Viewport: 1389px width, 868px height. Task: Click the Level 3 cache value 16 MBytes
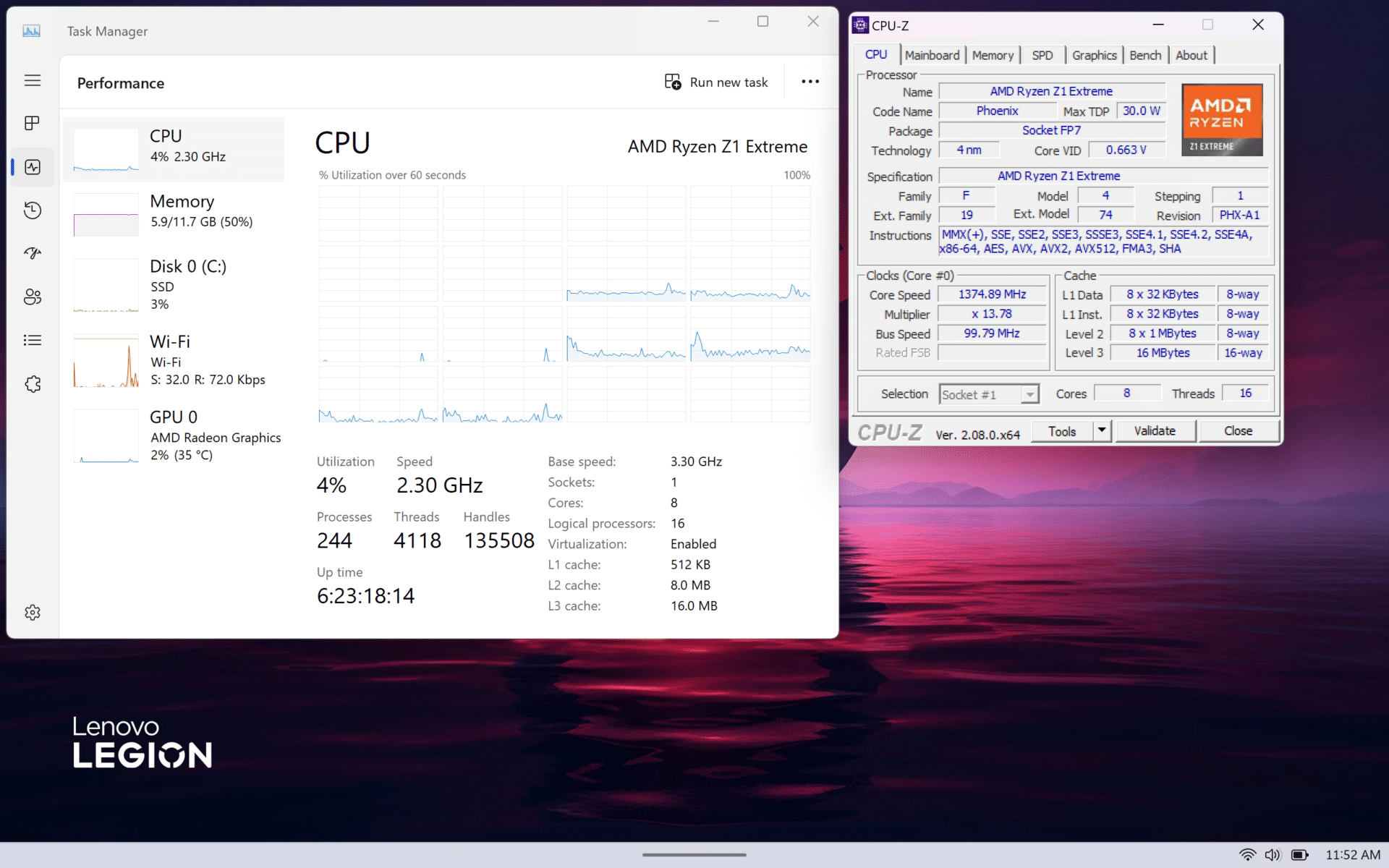coord(1163,353)
